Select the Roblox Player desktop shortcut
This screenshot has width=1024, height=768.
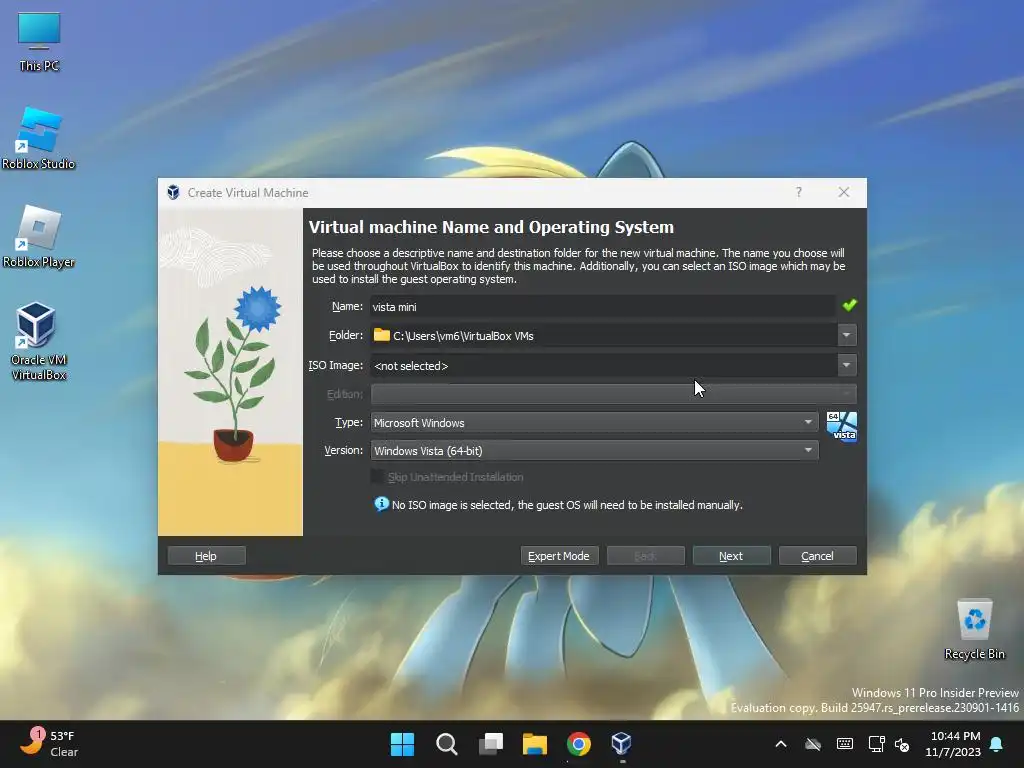[x=39, y=236]
